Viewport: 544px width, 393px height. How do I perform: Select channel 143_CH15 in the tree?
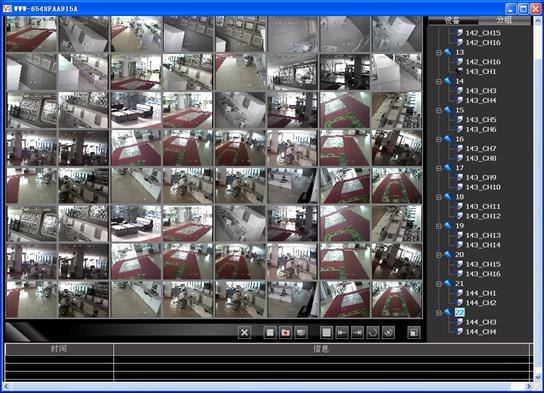tap(483, 264)
